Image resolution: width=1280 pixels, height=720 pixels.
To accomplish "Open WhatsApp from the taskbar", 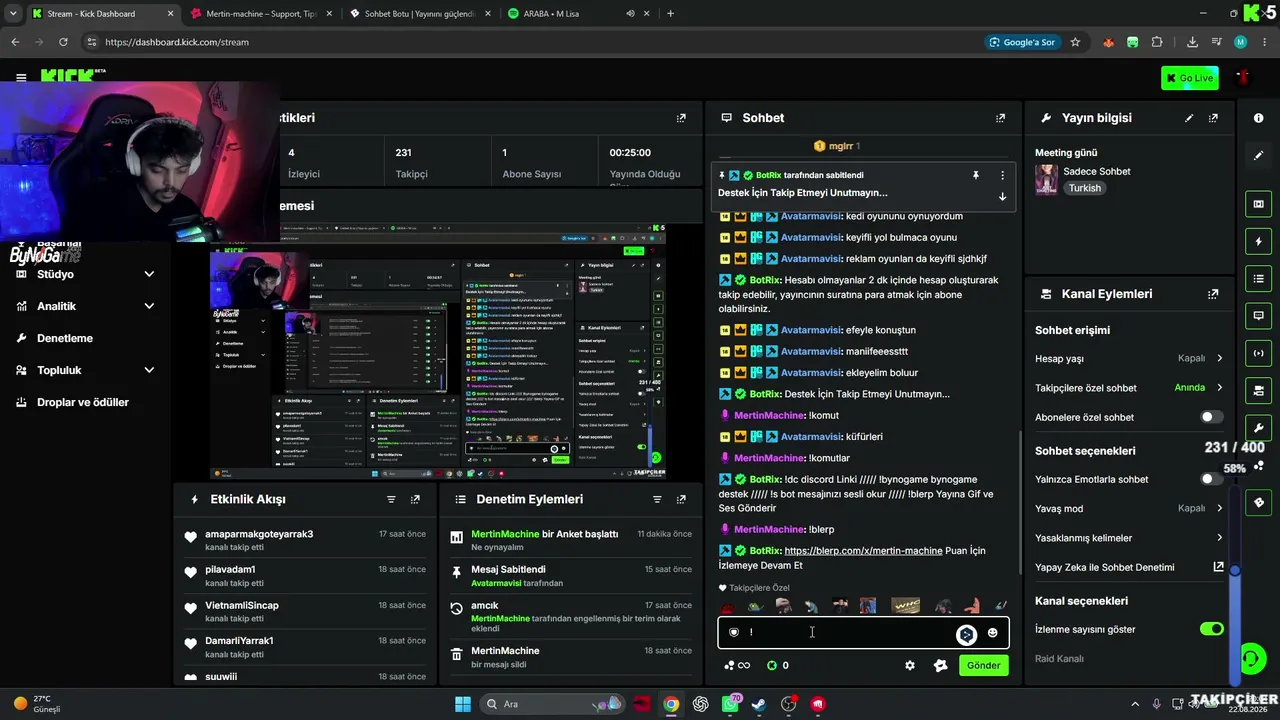I will pyautogui.click(x=730, y=704).
